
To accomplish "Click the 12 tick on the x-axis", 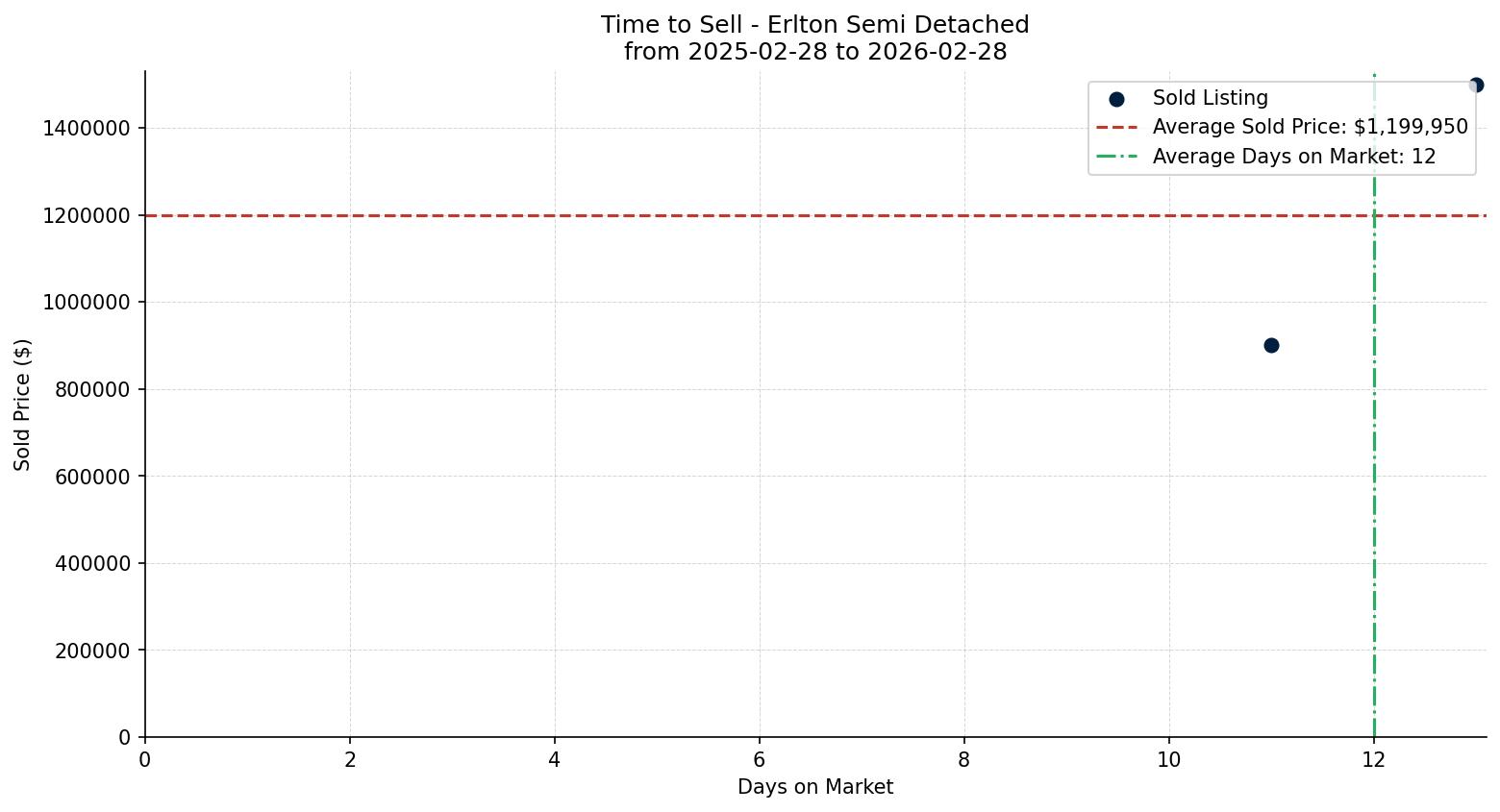I will (x=1374, y=760).
